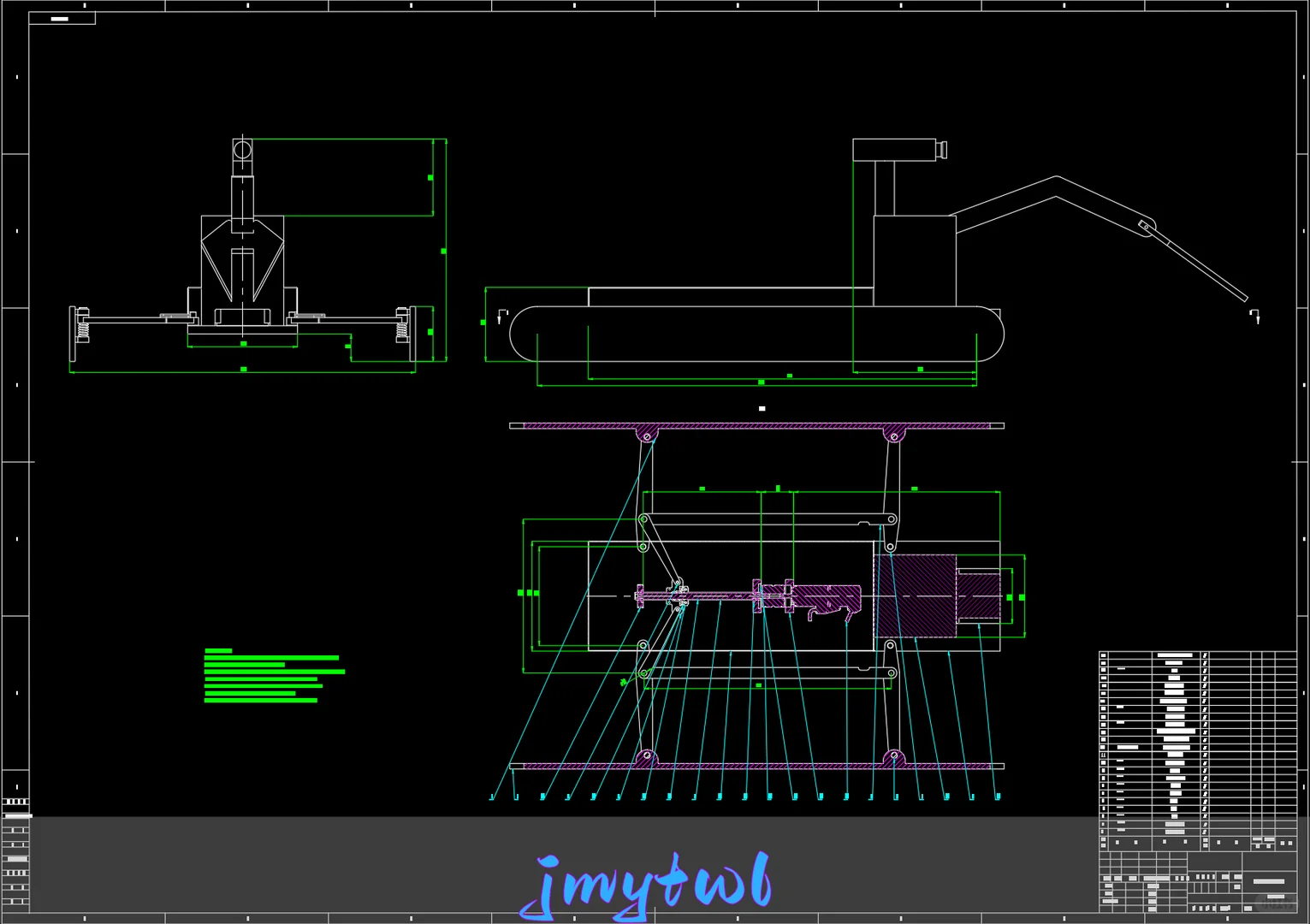Screen dimensions: 1310x924
Task: Click the parts list table in the drawing
Action: click(1198, 751)
